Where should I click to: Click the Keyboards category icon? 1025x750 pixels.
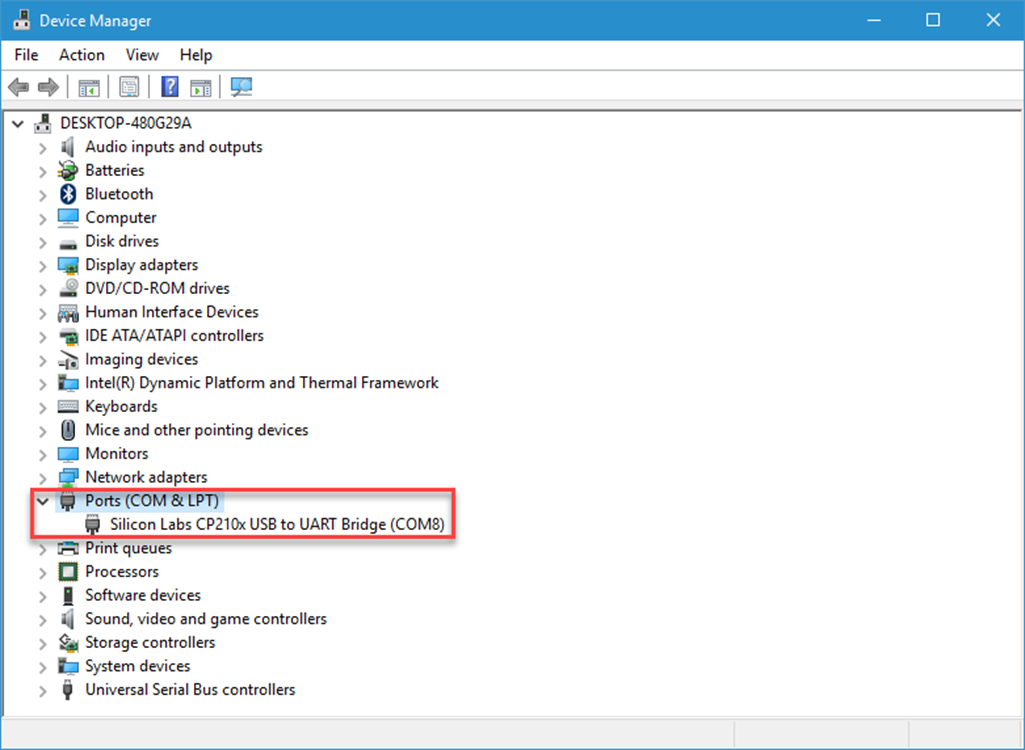tap(68, 407)
